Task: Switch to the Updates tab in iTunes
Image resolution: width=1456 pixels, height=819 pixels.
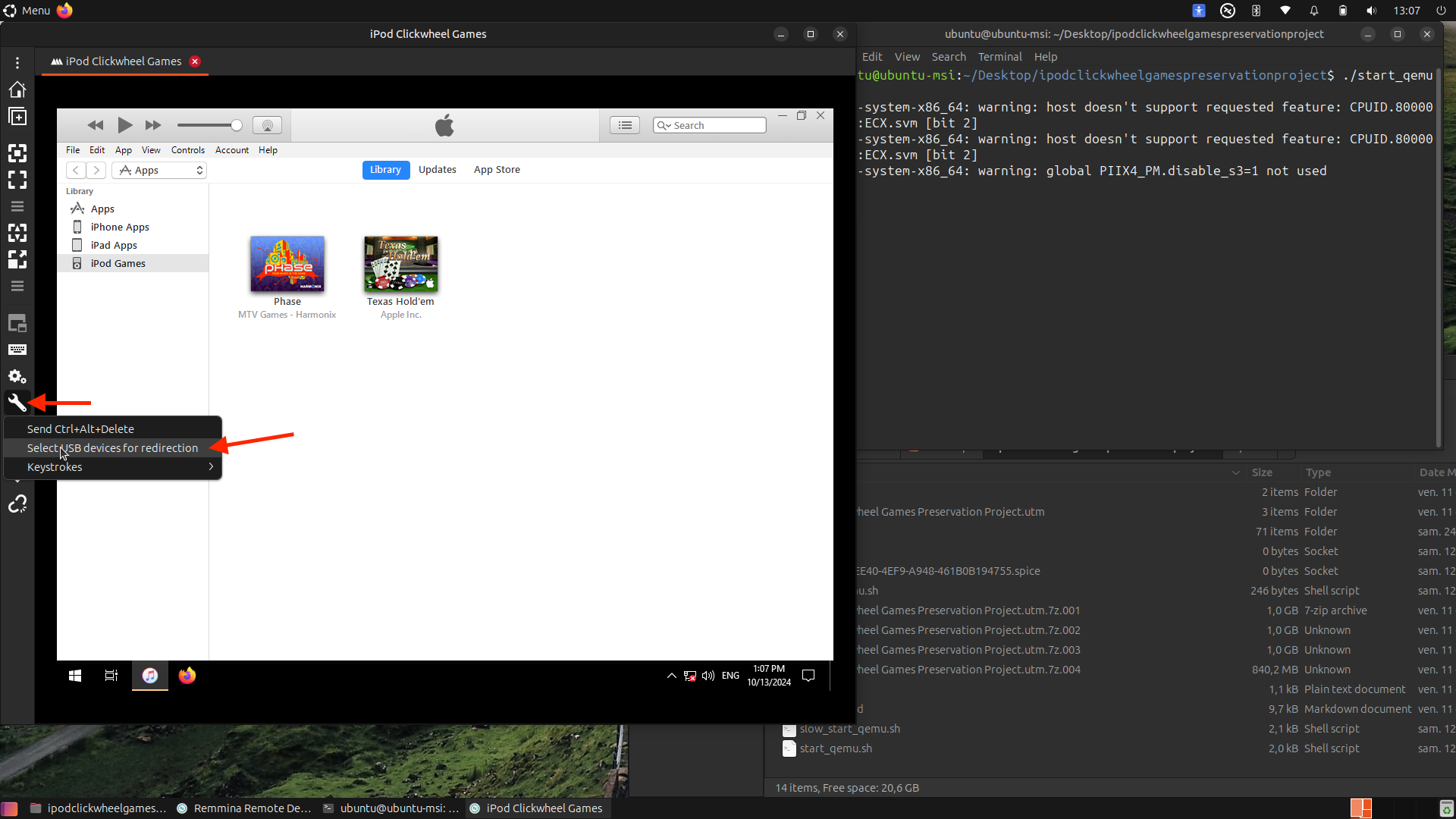Action: pos(438,170)
